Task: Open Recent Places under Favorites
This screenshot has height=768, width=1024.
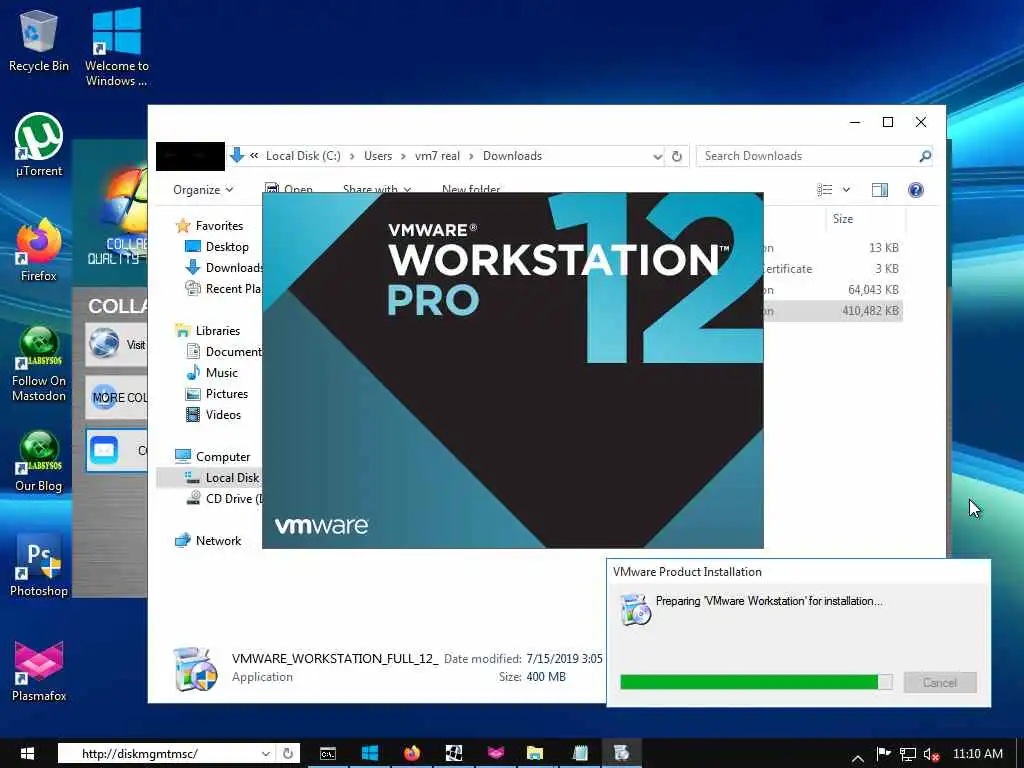Action: (223, 289)
